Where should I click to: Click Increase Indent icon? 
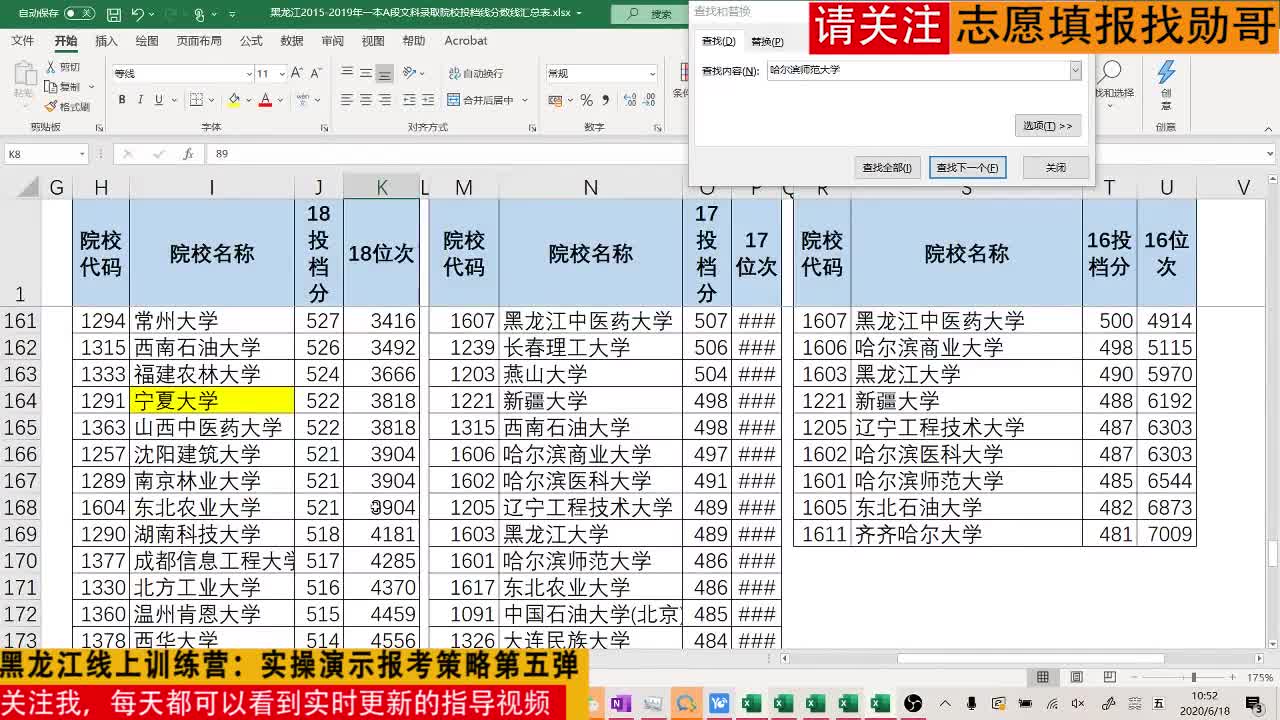coord(428,100)
